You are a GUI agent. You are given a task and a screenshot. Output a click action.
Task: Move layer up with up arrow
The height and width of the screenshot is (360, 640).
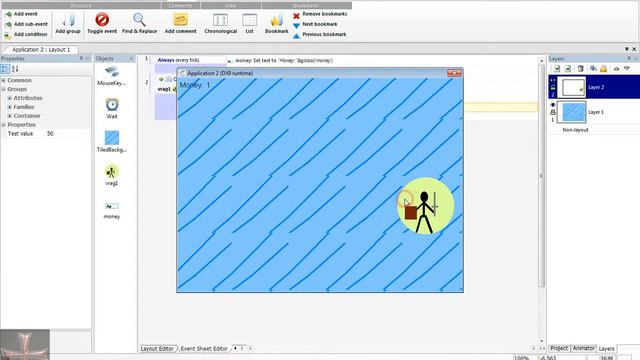click(x=616, y=69)
